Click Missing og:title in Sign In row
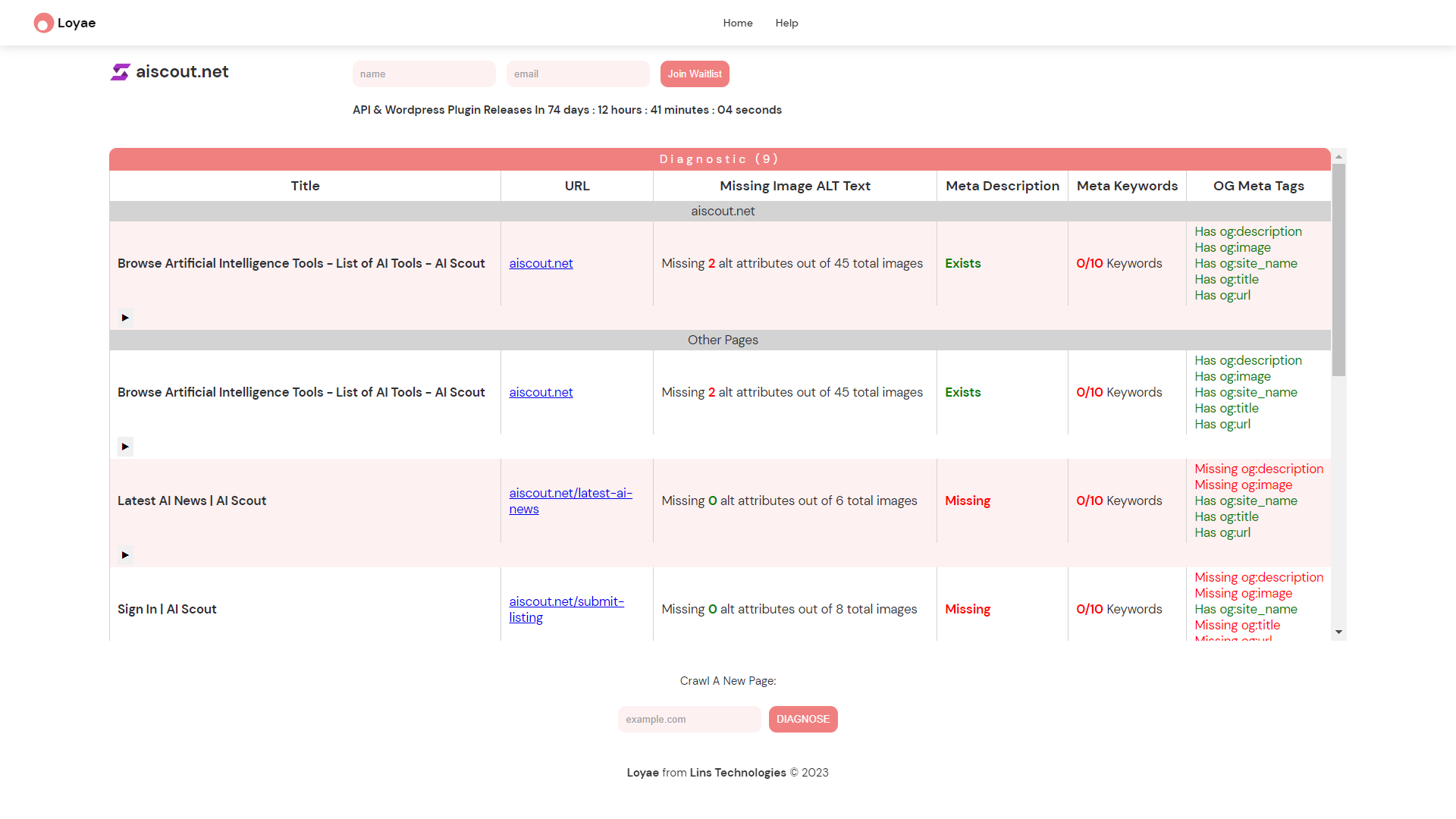The width and height of the screenshot is (1456, 819). point(1238,625)
